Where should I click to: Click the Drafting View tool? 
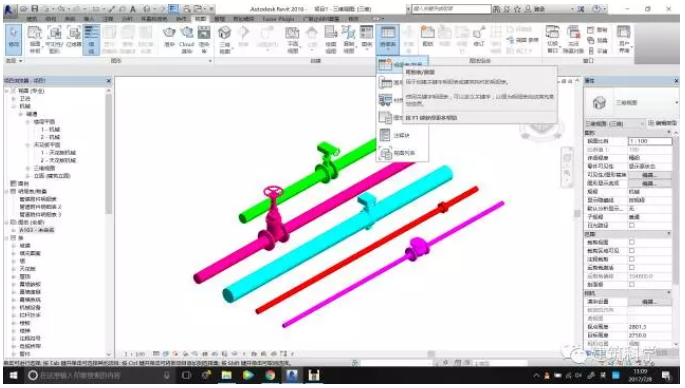click(331, 39)
